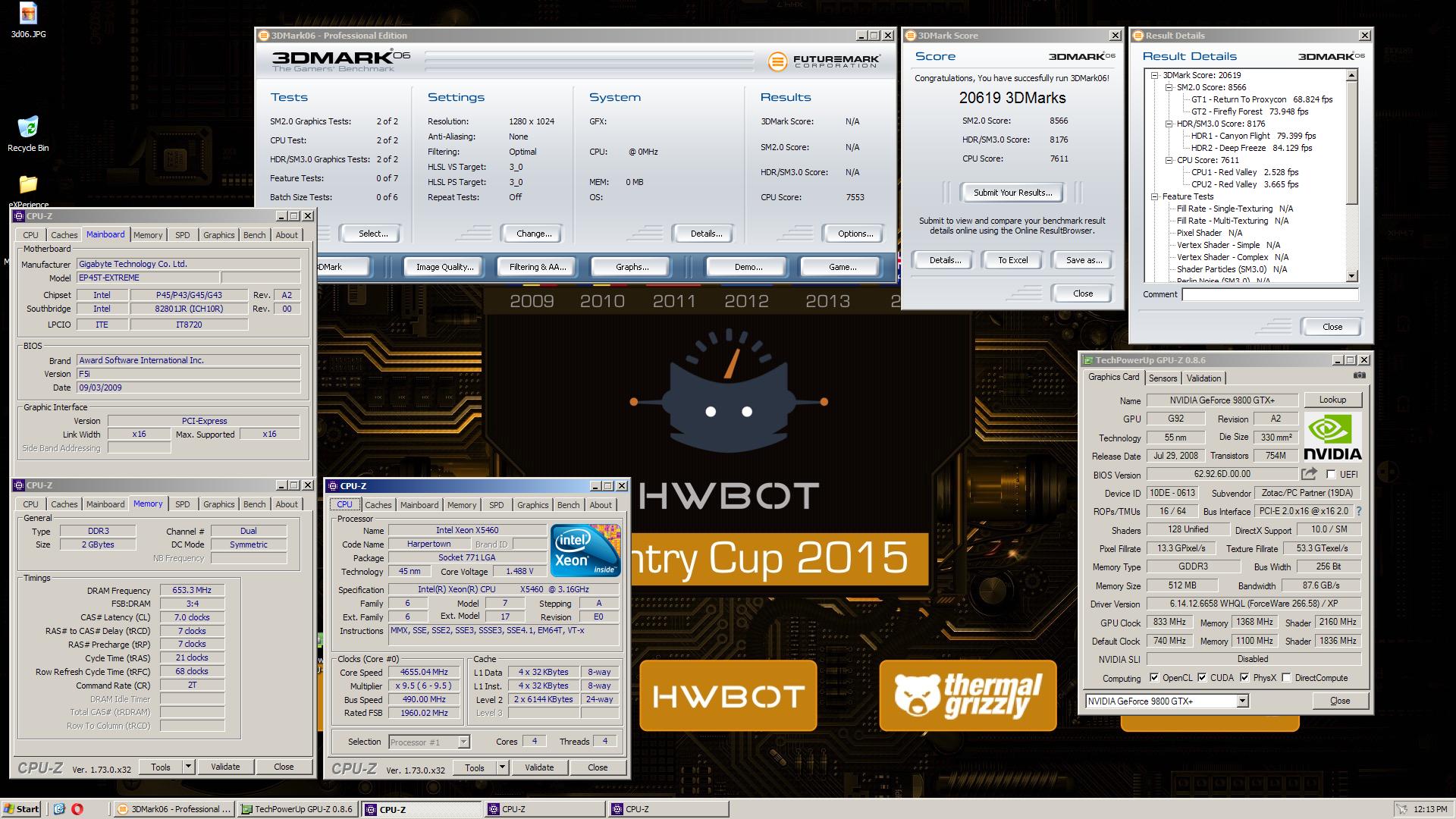Toggle the DirectCompute checkbox
The height and width of the screenshot is (819, 1456).
(x=1286, y=678)
